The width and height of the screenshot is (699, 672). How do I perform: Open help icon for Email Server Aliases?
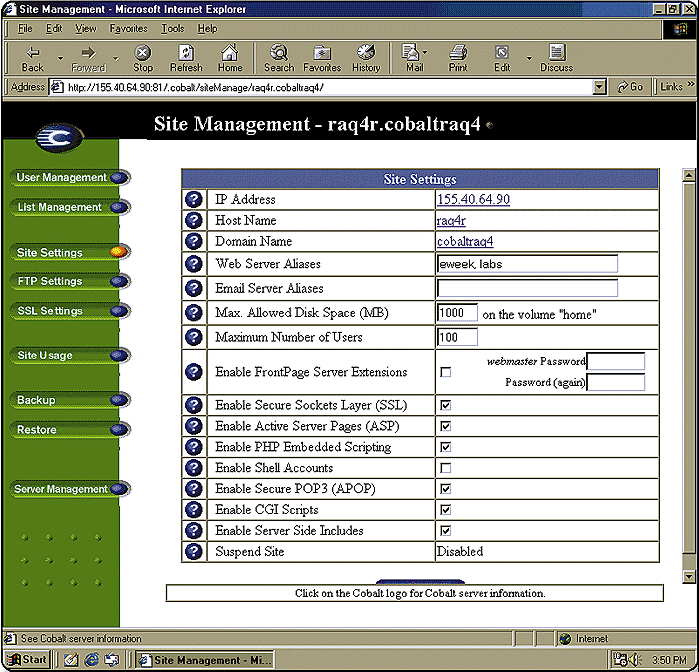click(194, 289)
